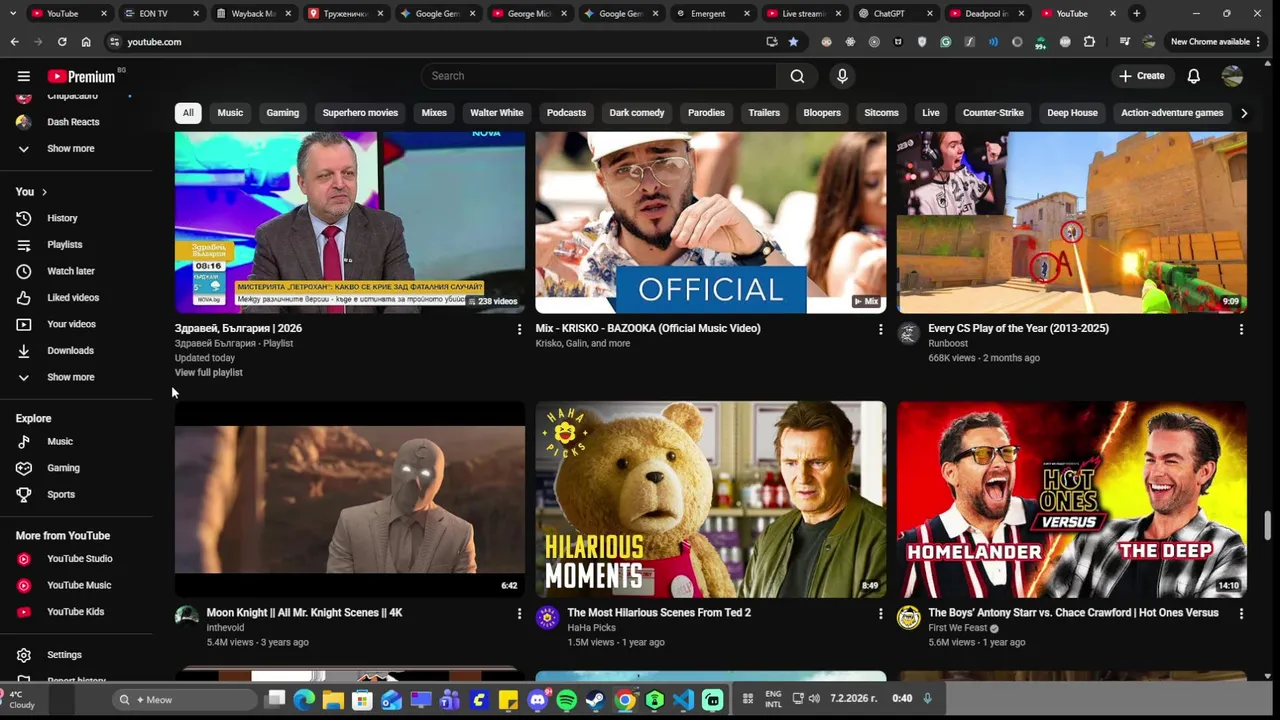Click into the YouTube search field
This screenshot has height=720, width=1280.
[598, 76]
